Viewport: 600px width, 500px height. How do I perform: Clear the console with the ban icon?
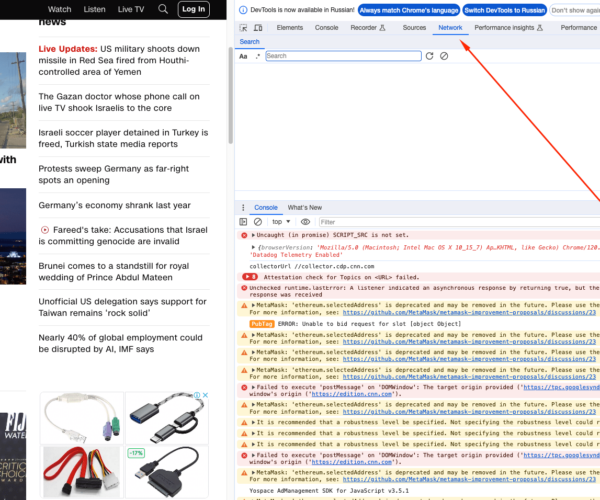click(x=258, y=221)
